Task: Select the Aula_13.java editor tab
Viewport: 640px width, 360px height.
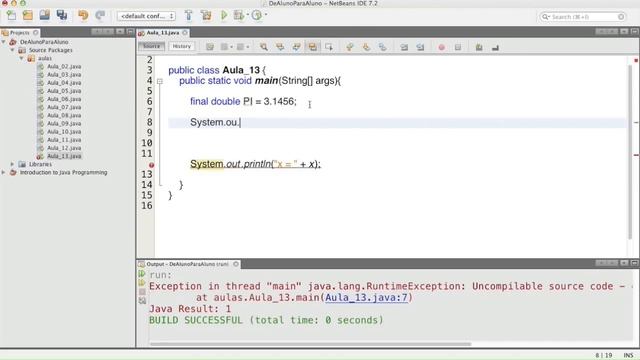Action: coord(162,32)
